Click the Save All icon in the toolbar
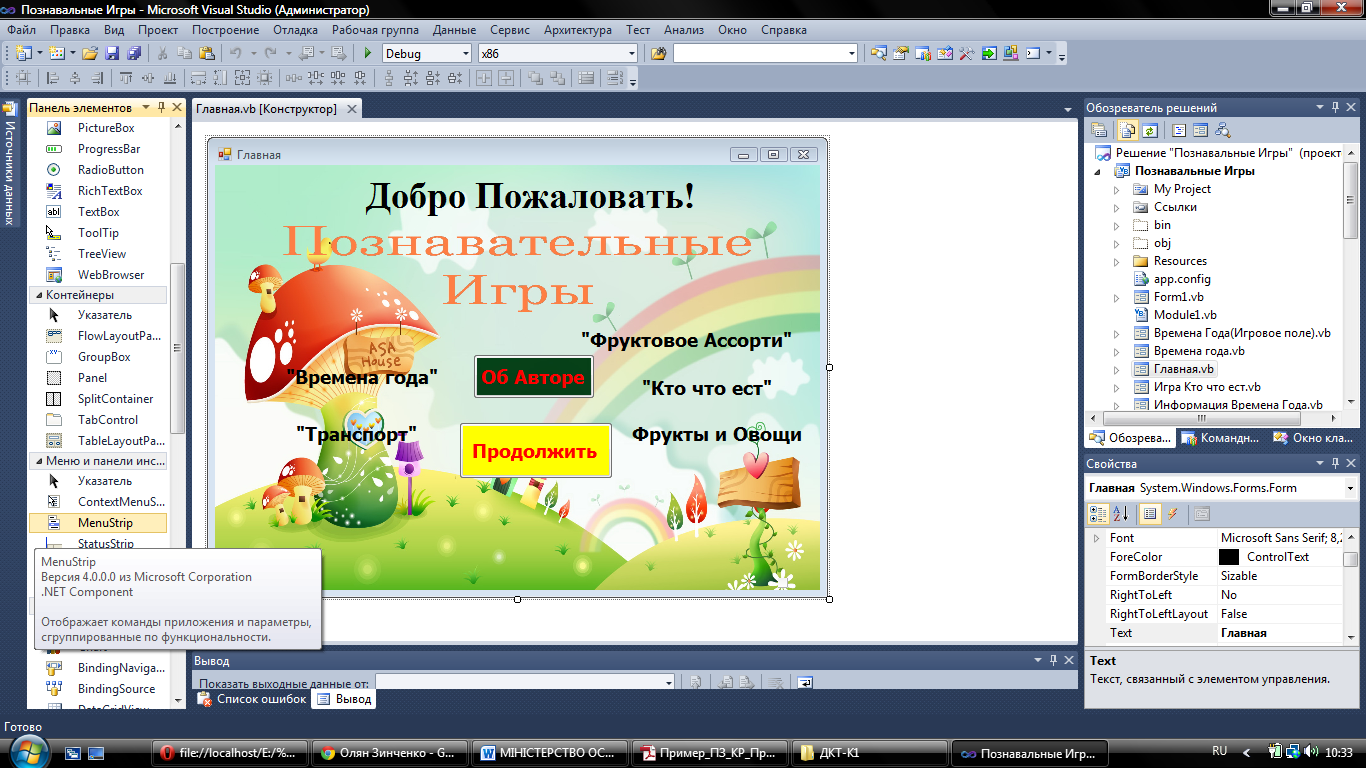This screenshot has height=768, width=1366. click(x=134, y=53)
